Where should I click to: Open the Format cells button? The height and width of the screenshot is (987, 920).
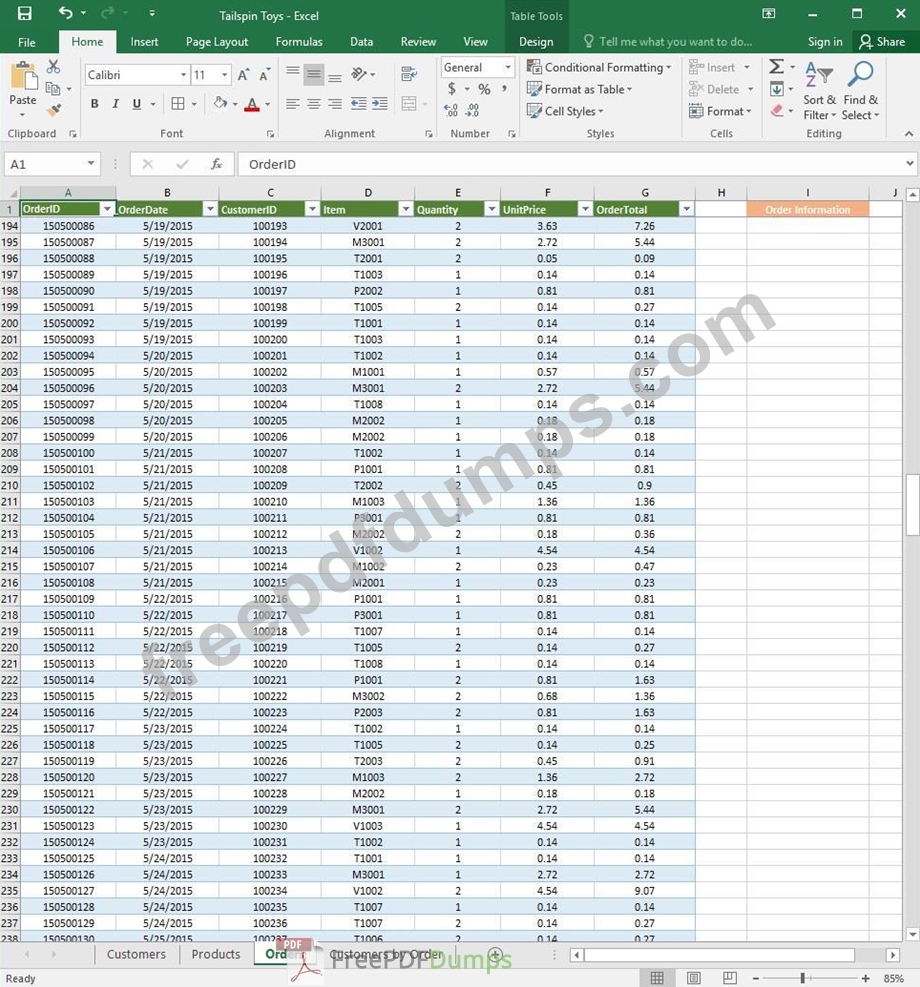click(x=721, y=111)
